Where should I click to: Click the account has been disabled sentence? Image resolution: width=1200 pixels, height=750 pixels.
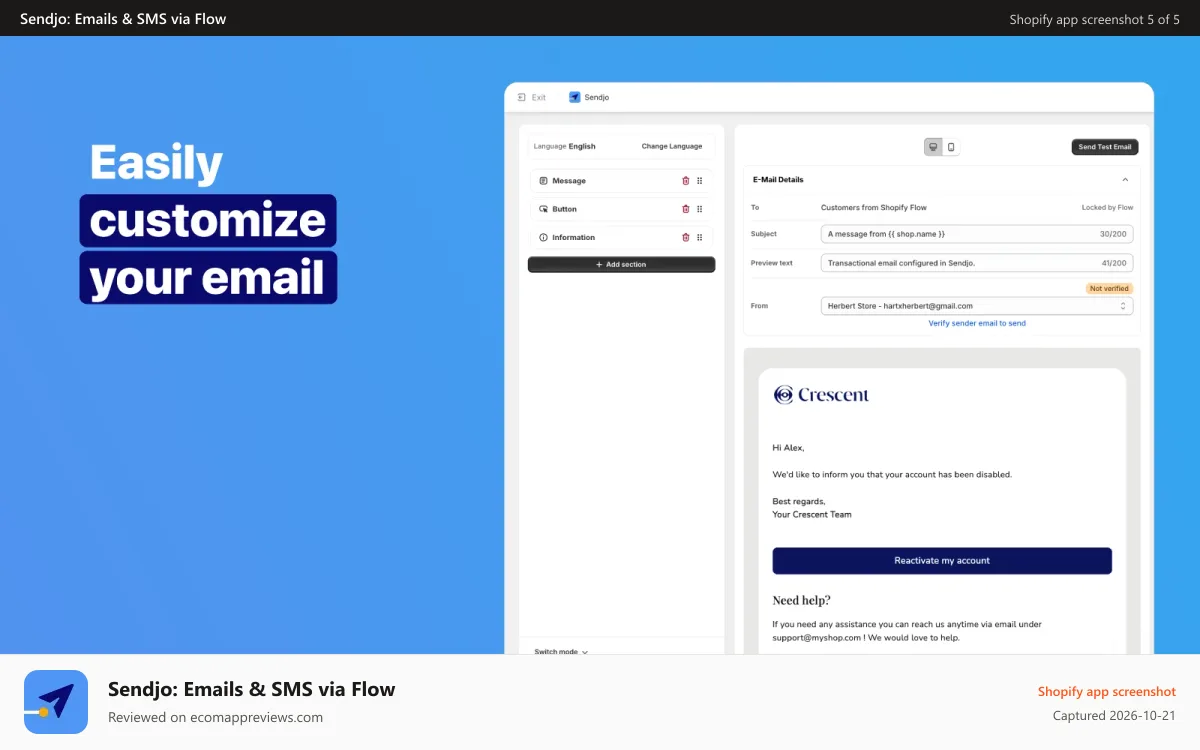point(892,474)
